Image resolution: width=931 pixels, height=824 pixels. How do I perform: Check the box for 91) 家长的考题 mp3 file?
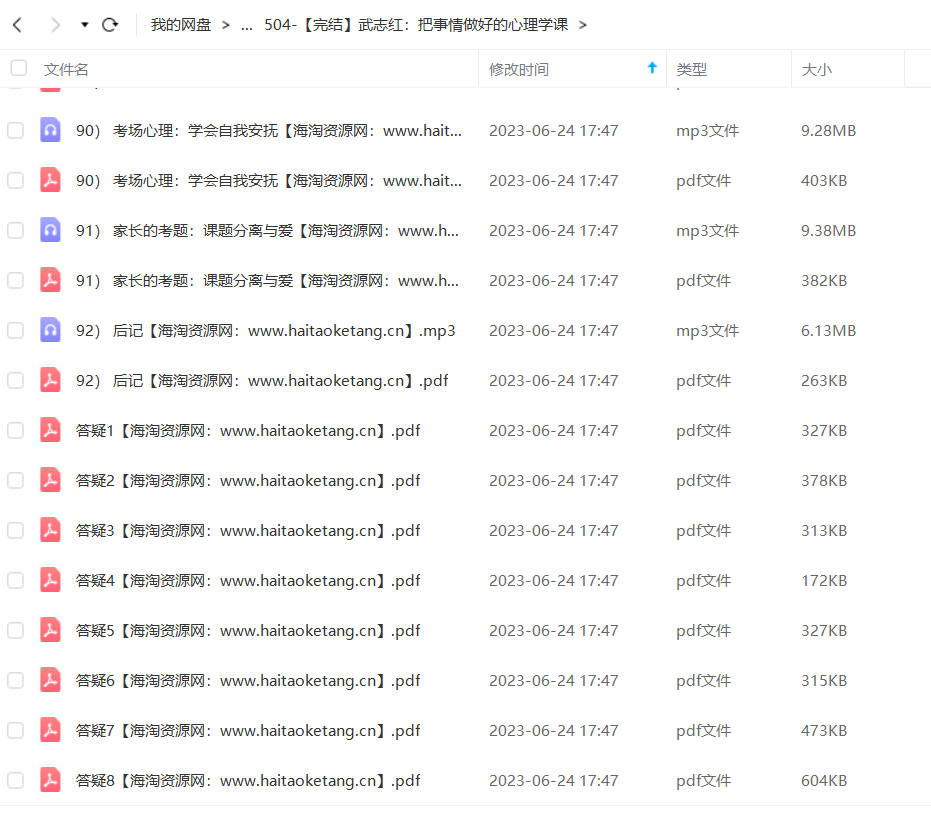click(15, 230)
